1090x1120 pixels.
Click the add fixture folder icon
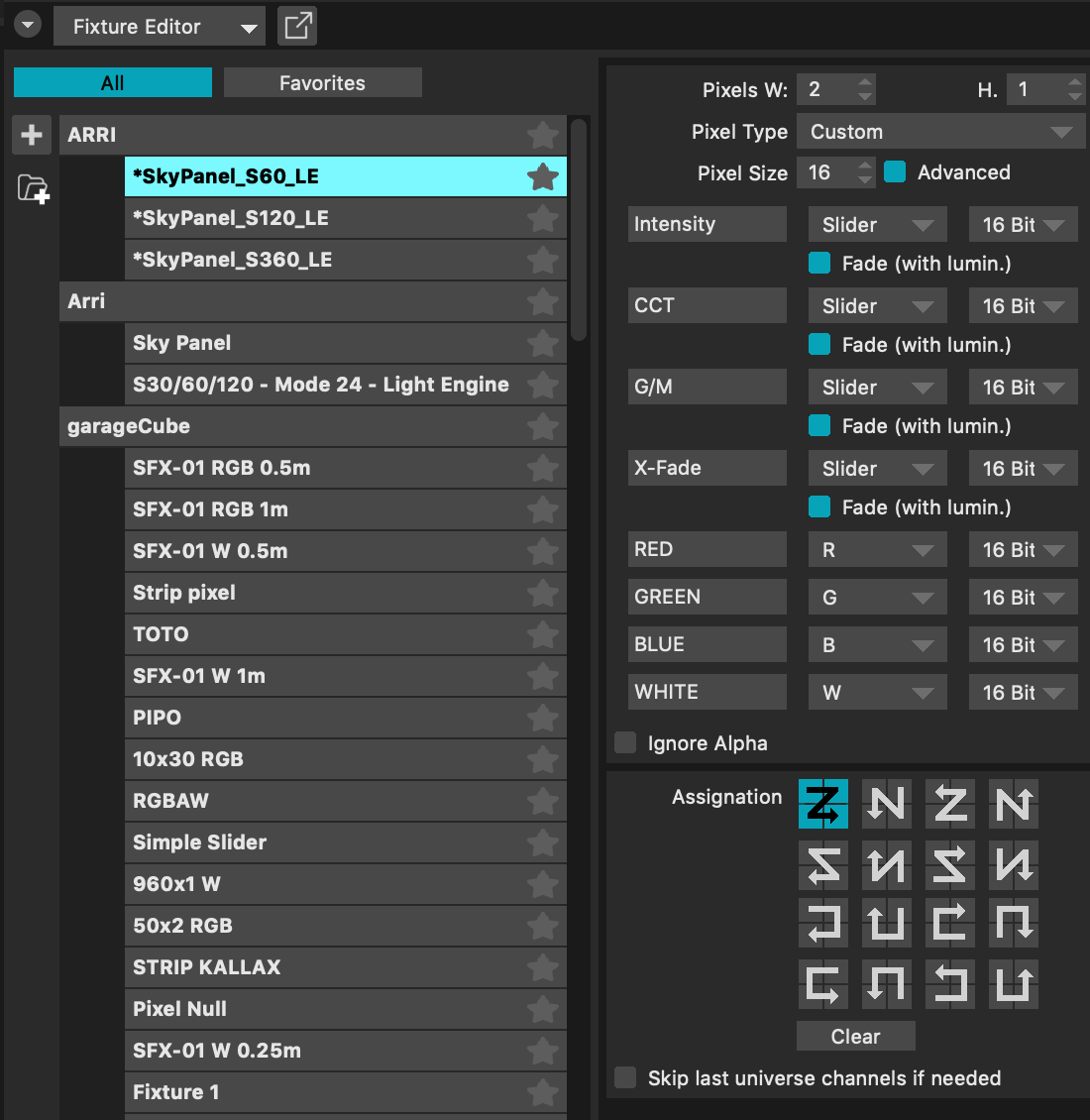33,190
